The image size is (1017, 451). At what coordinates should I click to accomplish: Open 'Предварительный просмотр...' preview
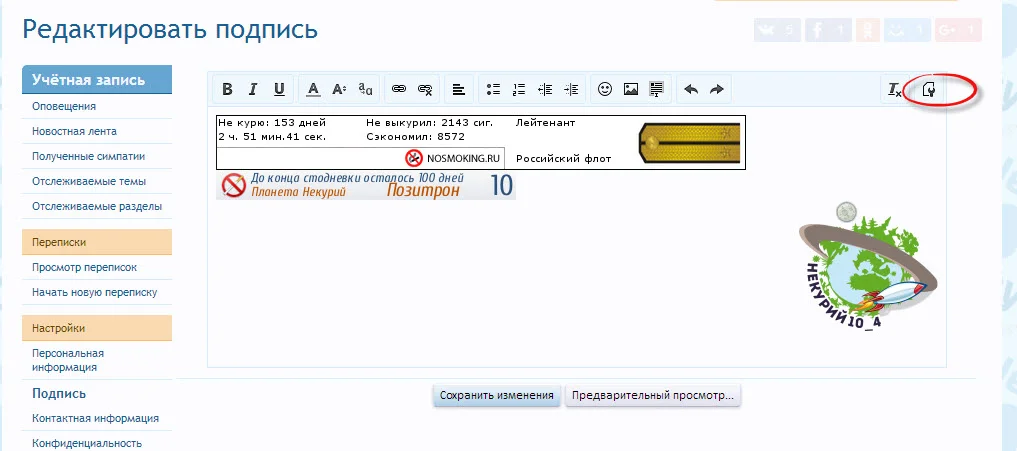click(652, 395)
